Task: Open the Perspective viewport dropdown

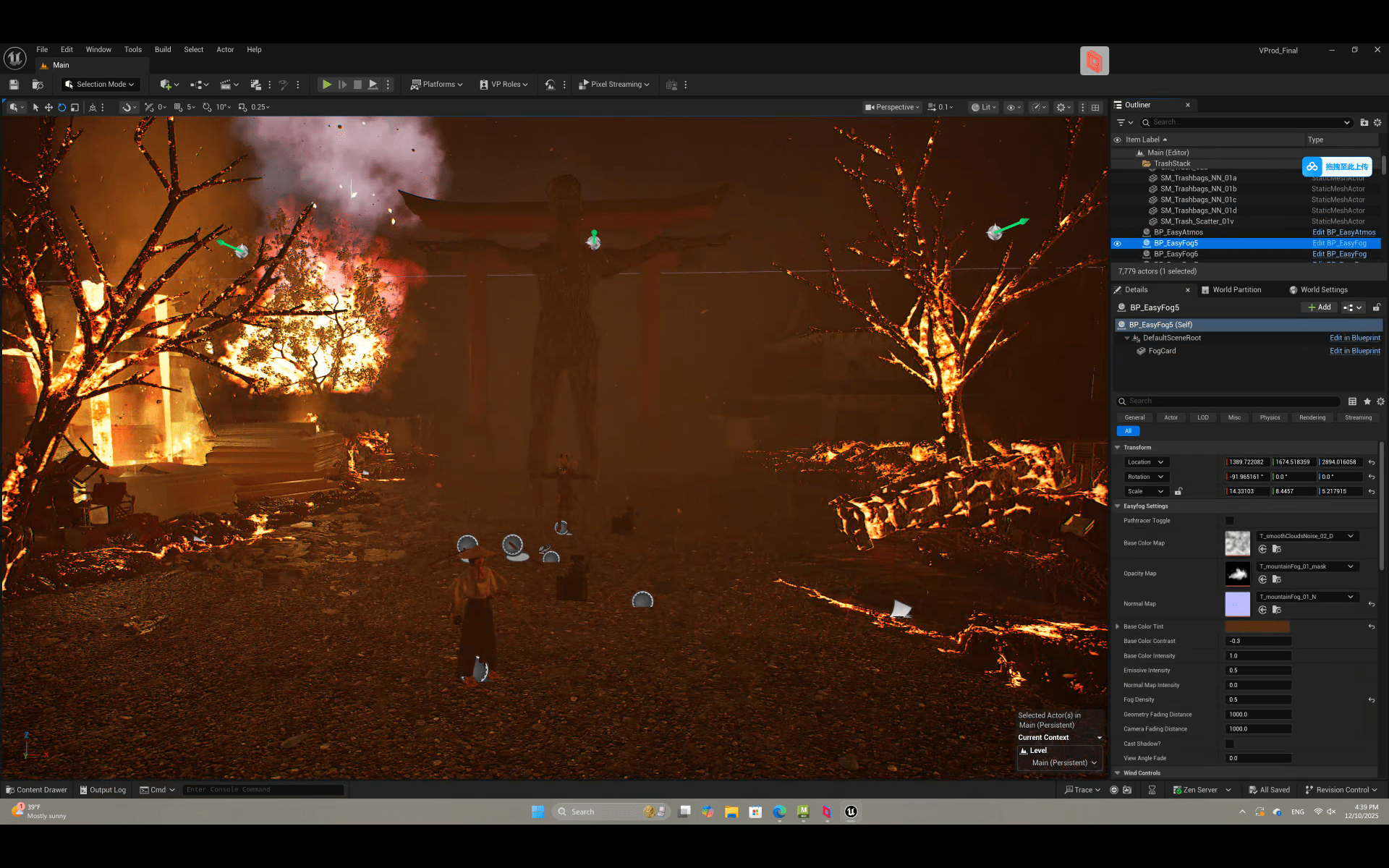Action: click(893, 107)
